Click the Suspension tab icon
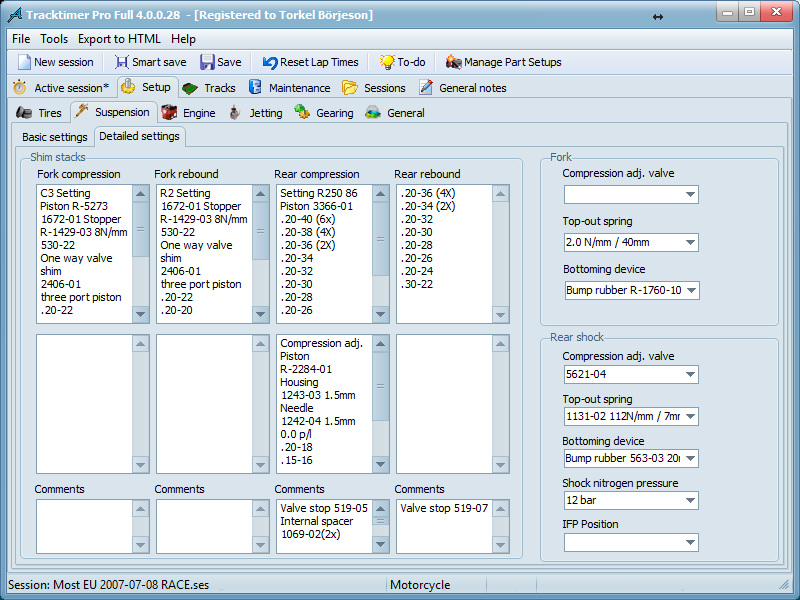This screenshot has height=600, width=800. pos(82,111)
